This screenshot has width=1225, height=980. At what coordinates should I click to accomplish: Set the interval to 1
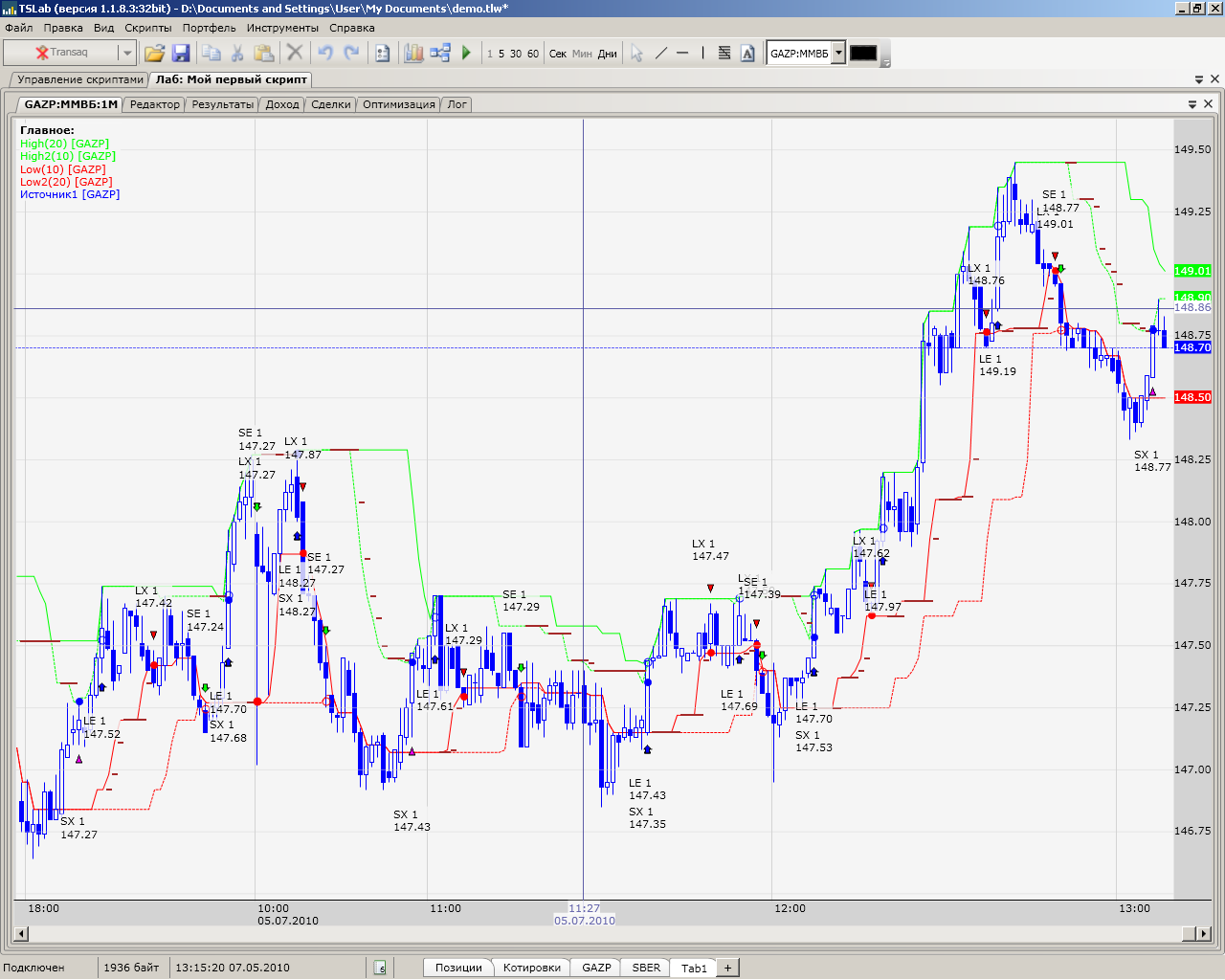(x=490, y=54)
